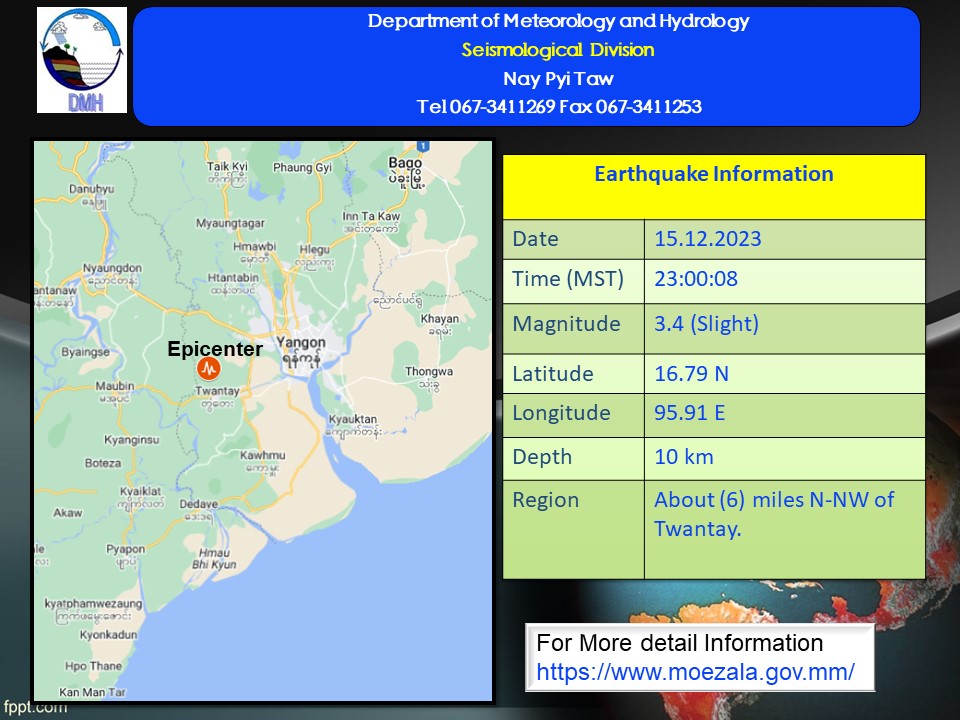This screenshot has width=960, height=720.
Task: Click 'Dedaye' label on map
Action: point(198,504)
